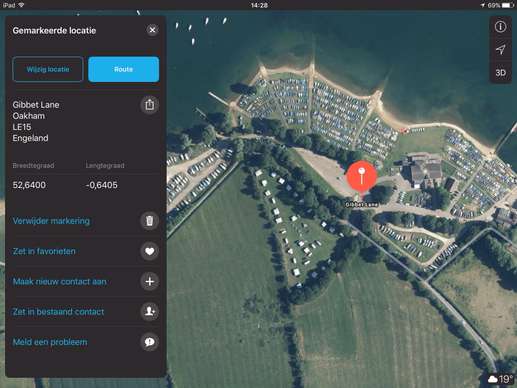Viewport: 517px width, 388px height.
Task: Tap the Wi-Fi icon in status bar
Action: [21, 5]
